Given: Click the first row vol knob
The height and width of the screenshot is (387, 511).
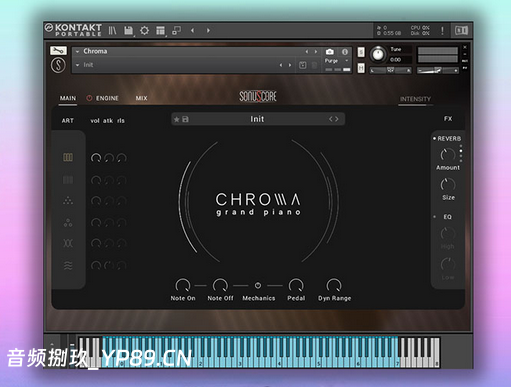Looking at the screenshot, I should pos(96,158).
